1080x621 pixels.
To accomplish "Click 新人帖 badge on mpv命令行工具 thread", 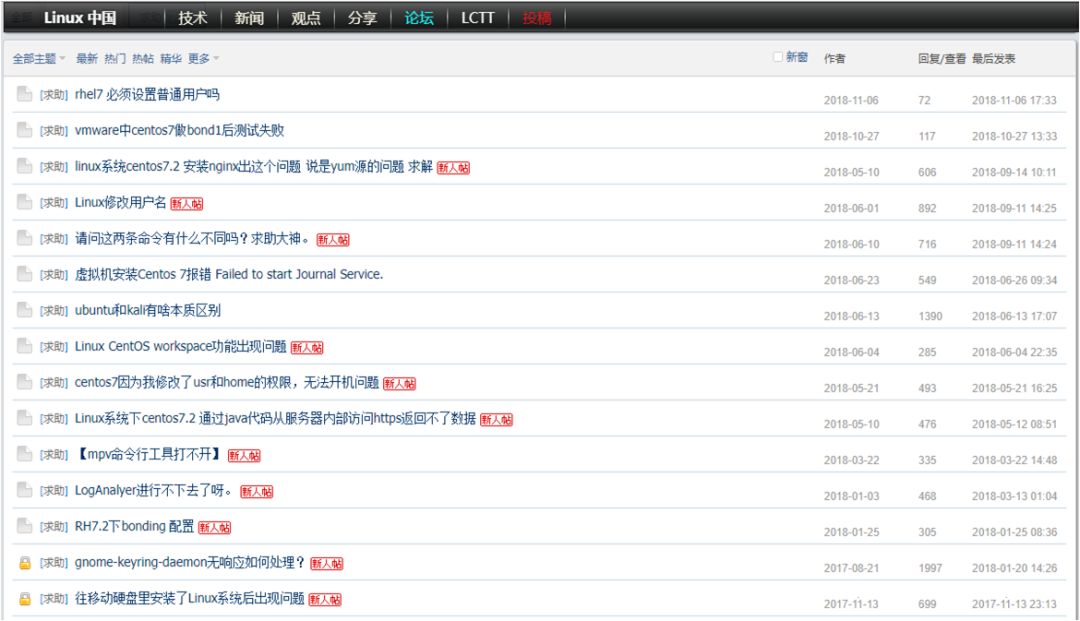I will [x=245, y=456].
